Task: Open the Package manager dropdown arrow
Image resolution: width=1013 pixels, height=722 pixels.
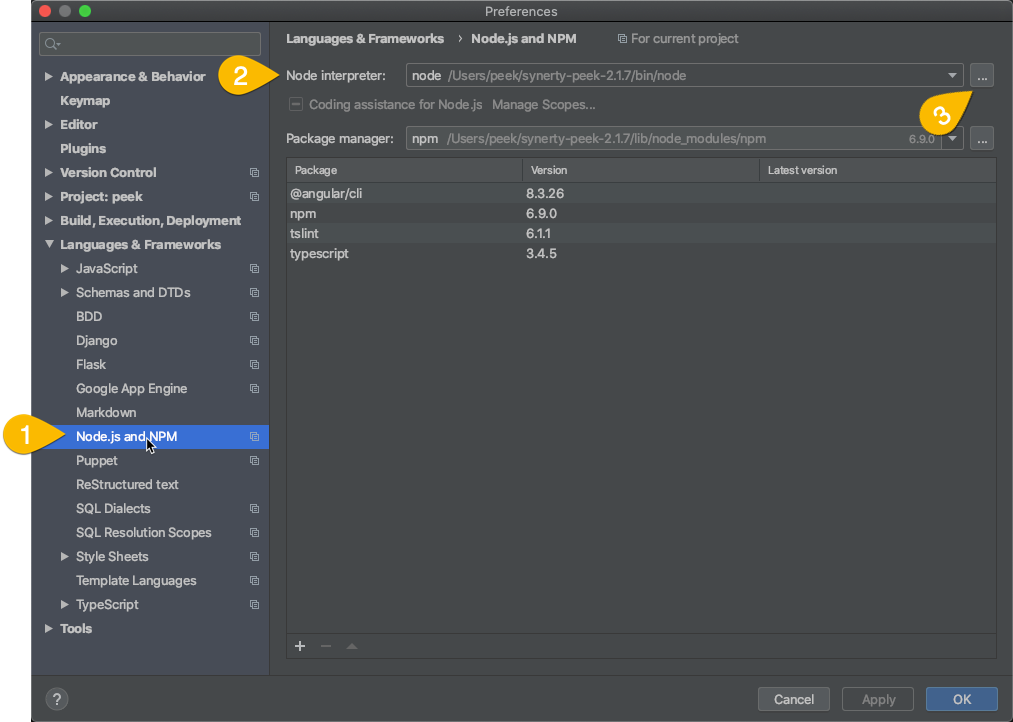Action: pyautogui.click(x=952, y=138)
